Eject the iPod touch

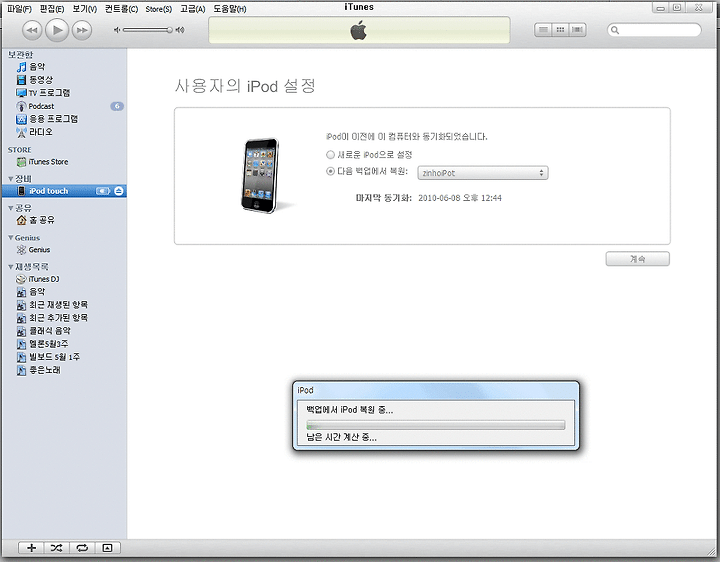[x=119, y=191]
